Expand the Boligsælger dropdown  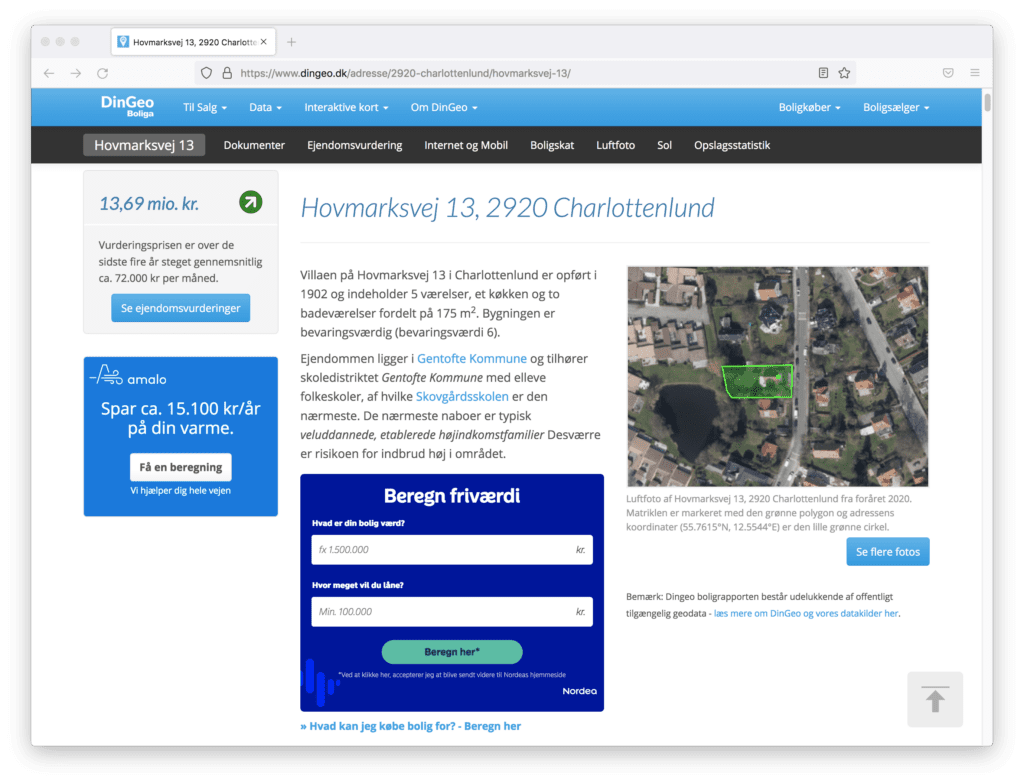click(896, 107)
